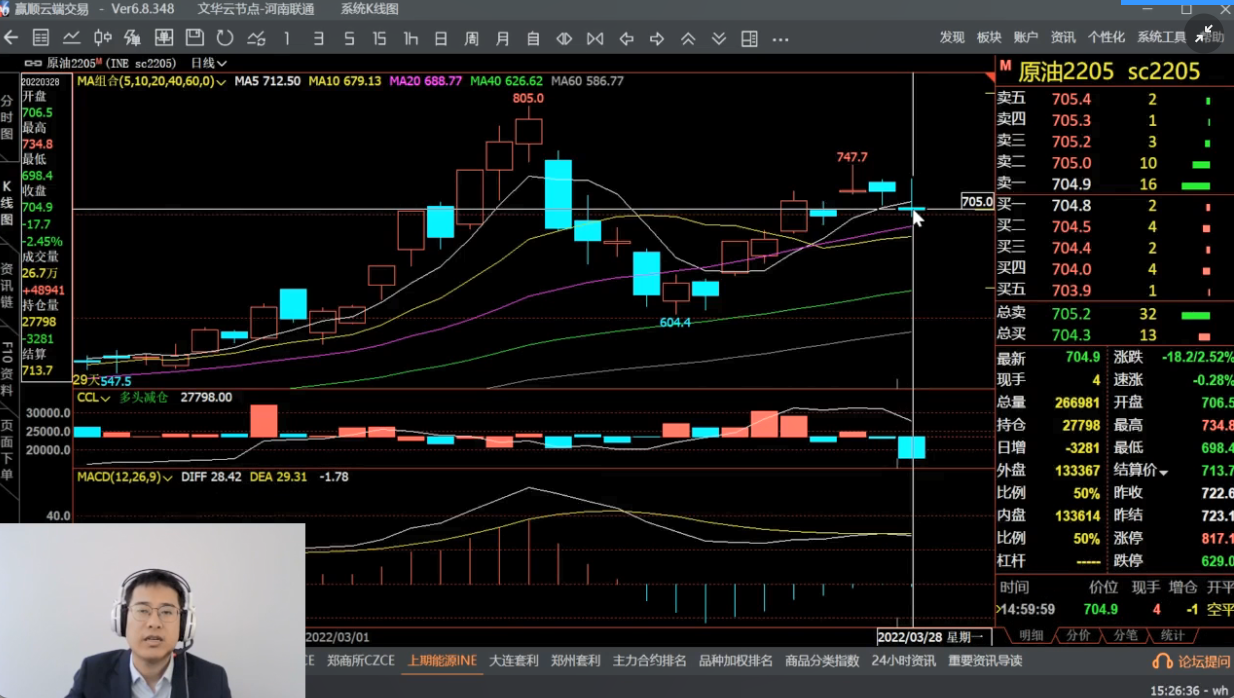
Task: Toggle the split panel layout icon
Action: [x=749, y=38]
